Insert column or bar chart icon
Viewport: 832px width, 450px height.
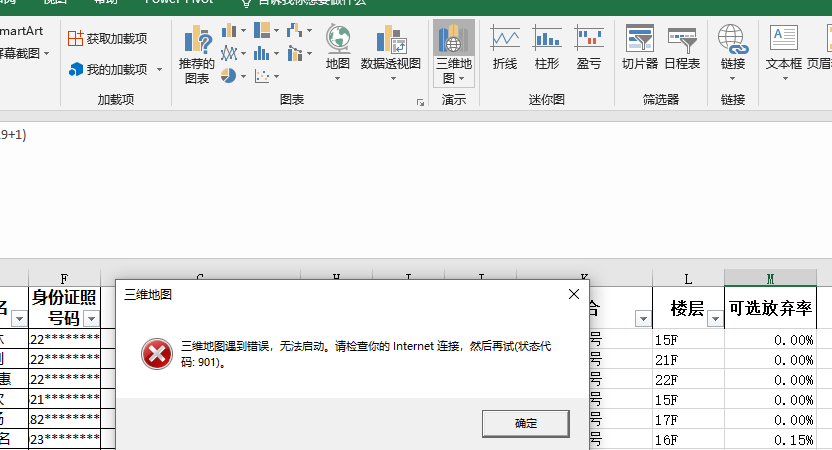pos(229,30)
